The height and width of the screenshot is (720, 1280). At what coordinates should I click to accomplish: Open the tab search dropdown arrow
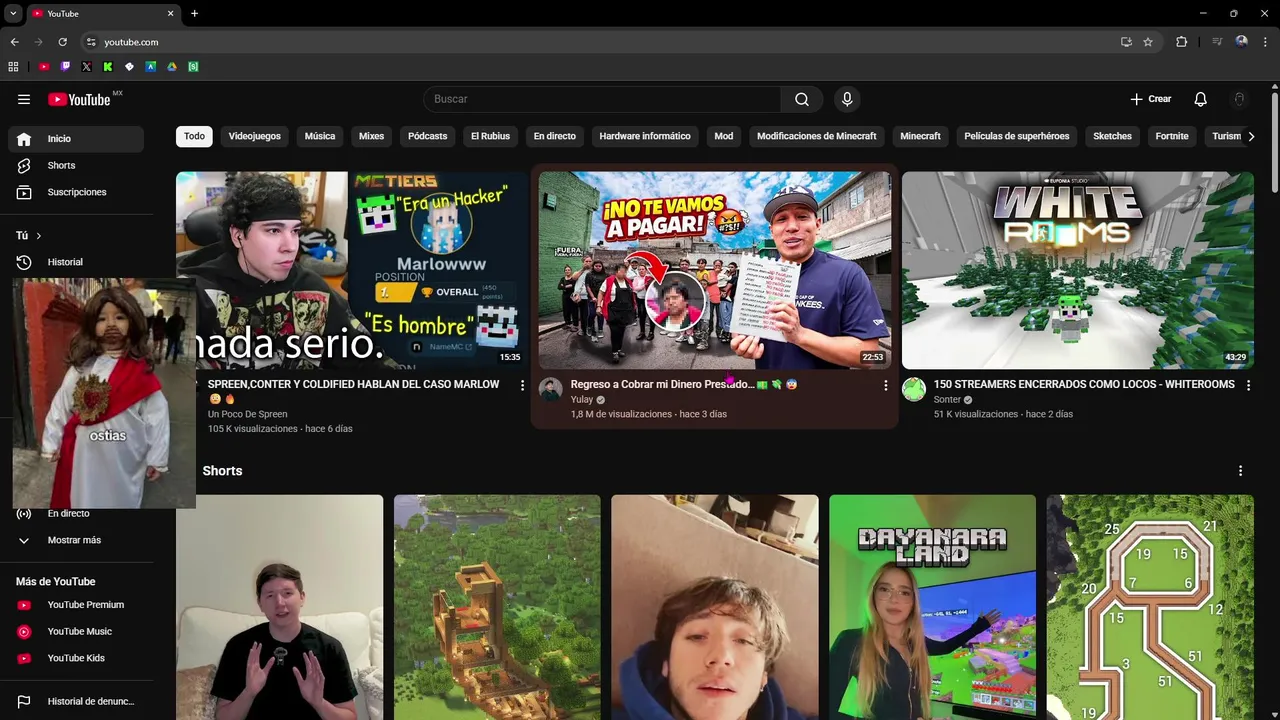13,14
